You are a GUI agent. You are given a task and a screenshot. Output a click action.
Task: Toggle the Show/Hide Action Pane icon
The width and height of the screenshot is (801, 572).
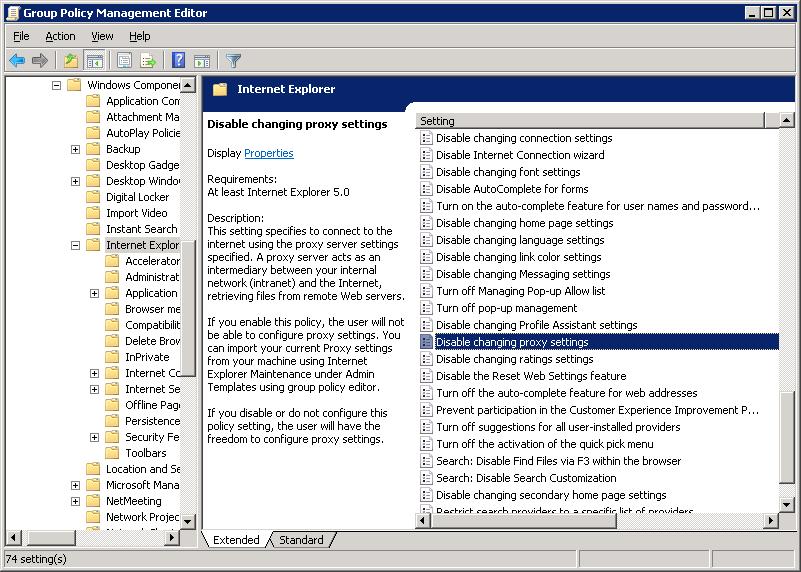coord(202,61)
